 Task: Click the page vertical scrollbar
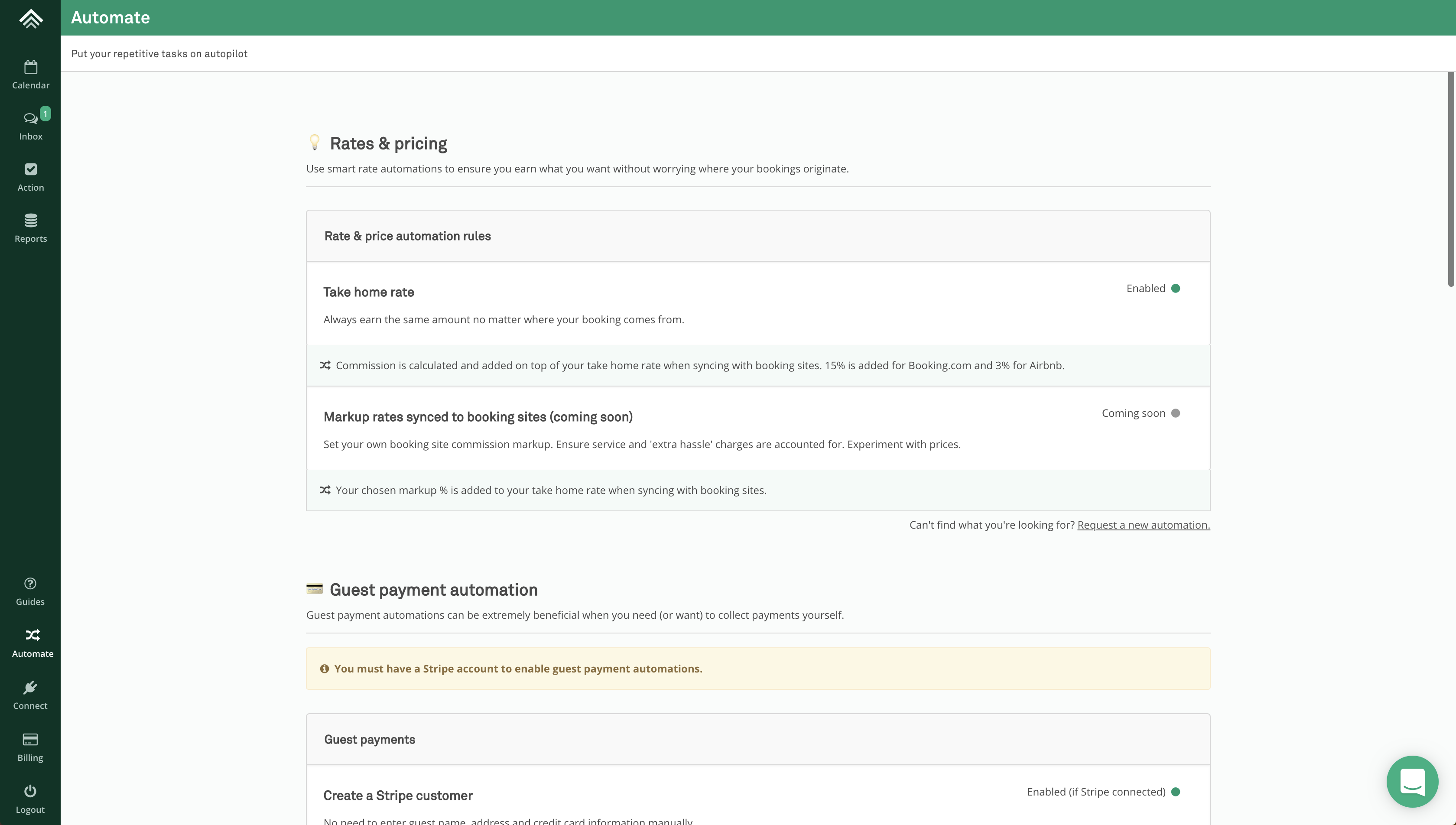click(1450, 179)
